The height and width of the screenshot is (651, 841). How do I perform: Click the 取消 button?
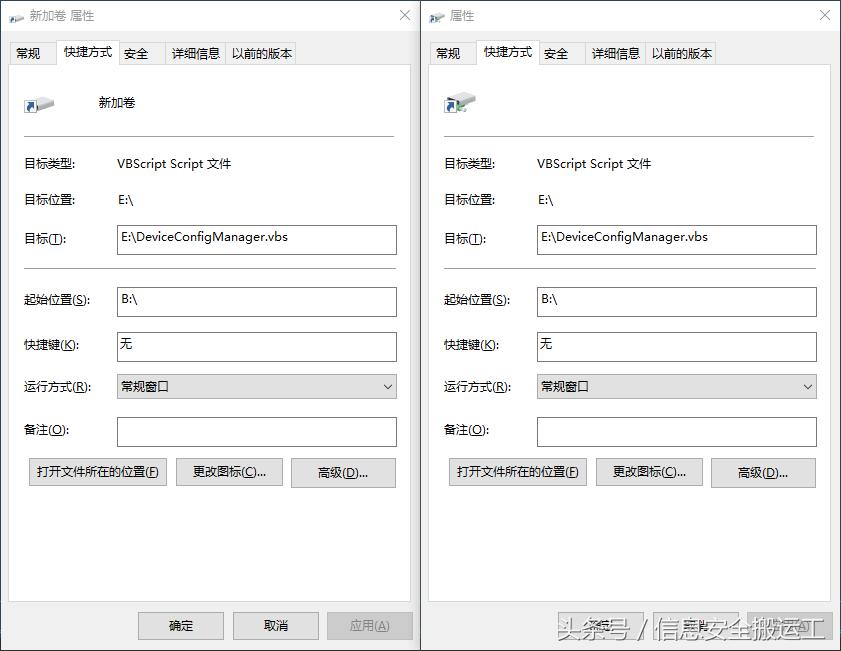(x=275, y=625)
